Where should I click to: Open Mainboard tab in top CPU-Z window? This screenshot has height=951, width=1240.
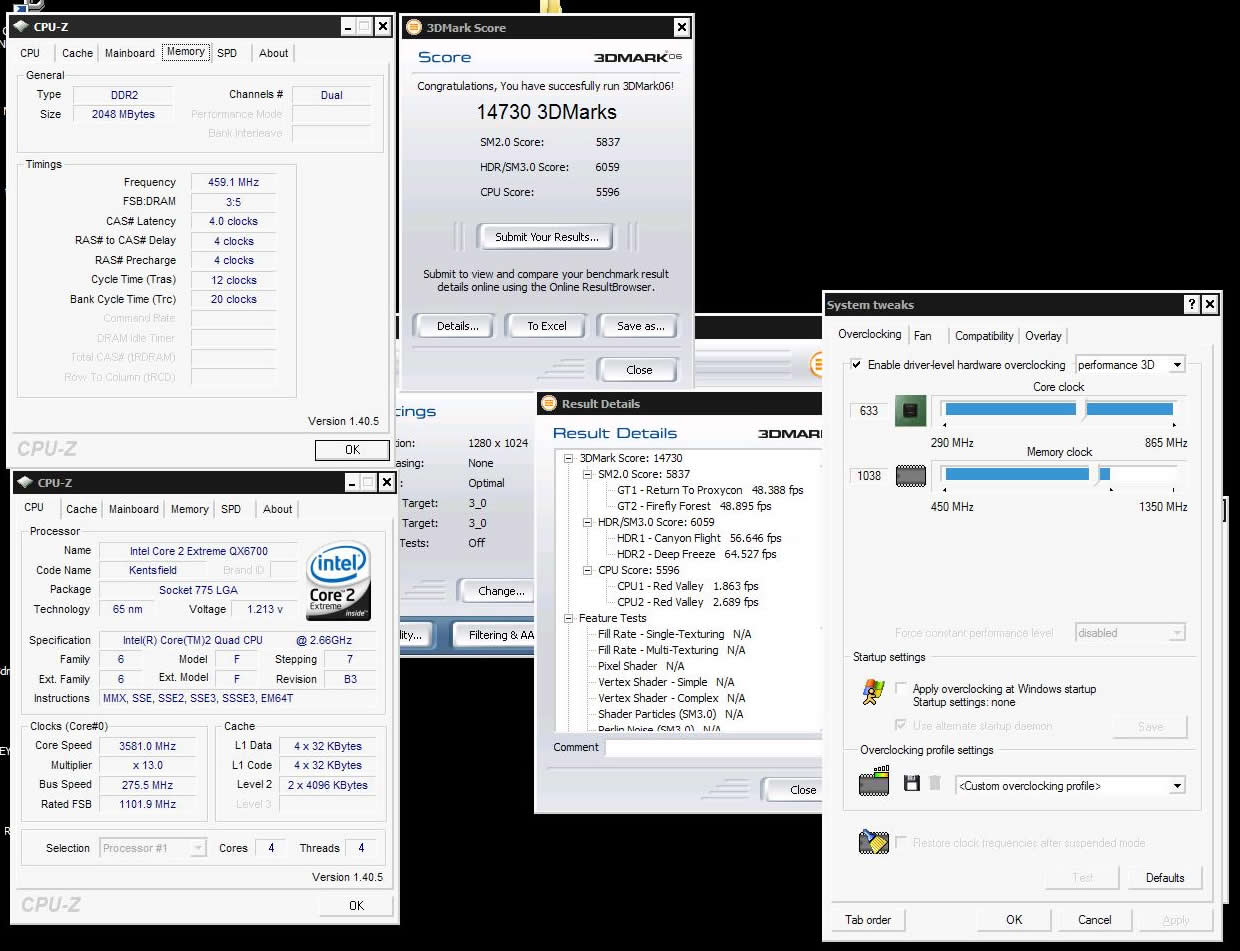(x=130, y=53)
